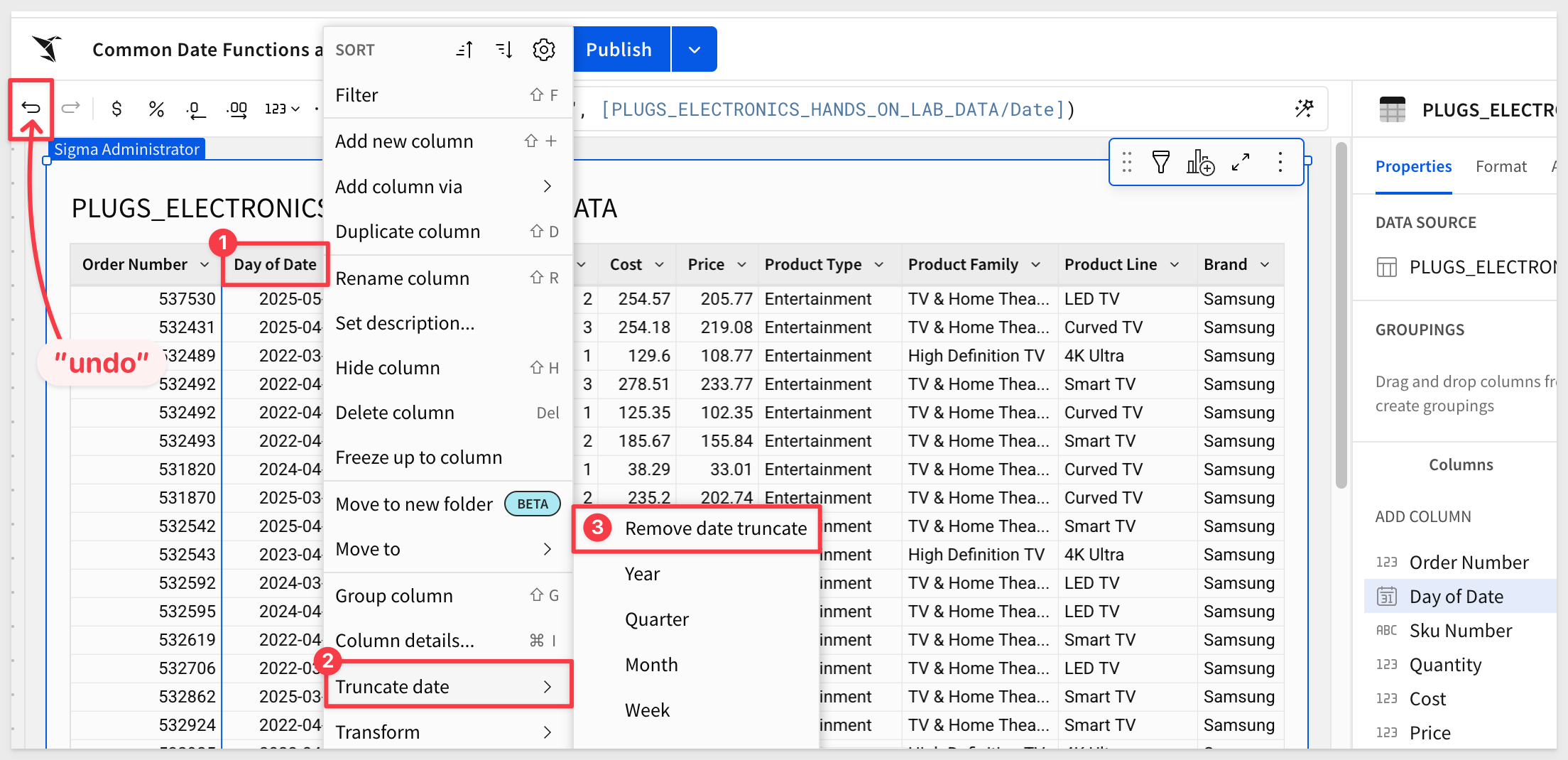Screen dimensions: 1568x760
Task: Open the Publish dropdown arrow
Action: tap(694, 50)
